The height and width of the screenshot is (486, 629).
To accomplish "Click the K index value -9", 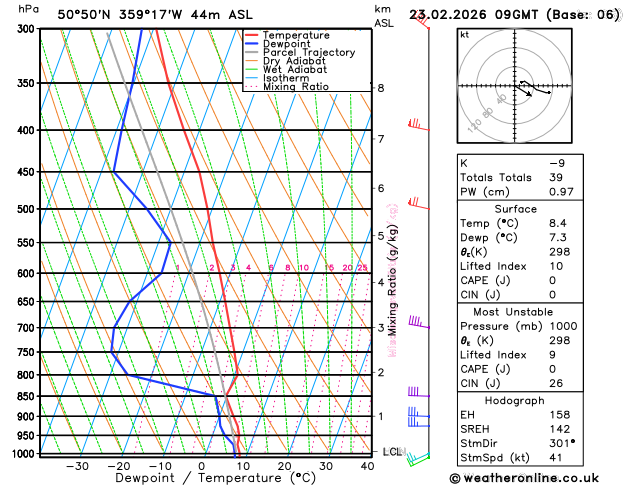I will (557, 163).
